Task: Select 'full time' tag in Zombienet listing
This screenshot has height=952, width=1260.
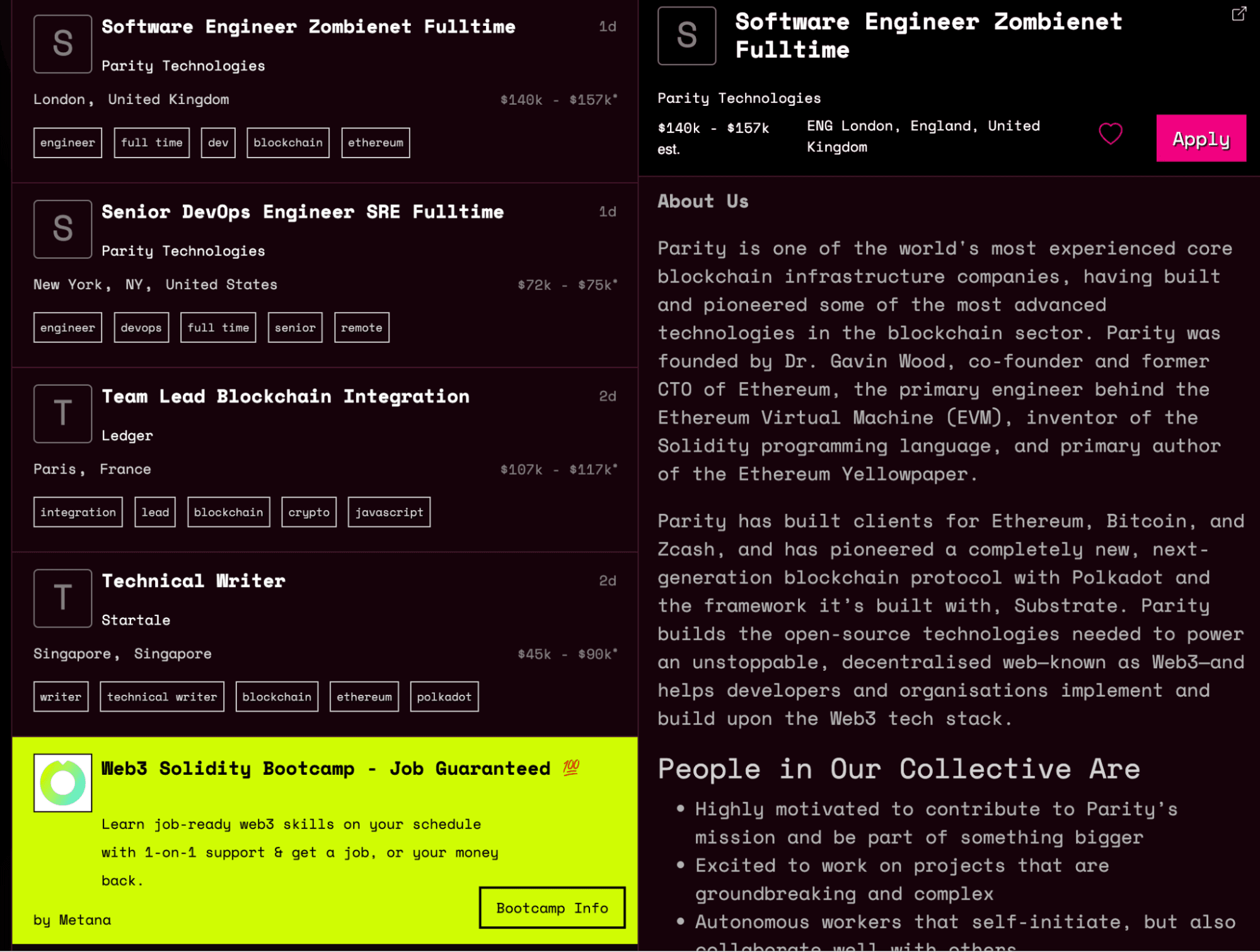Action: pyautogui.click(x=151, y=142)
